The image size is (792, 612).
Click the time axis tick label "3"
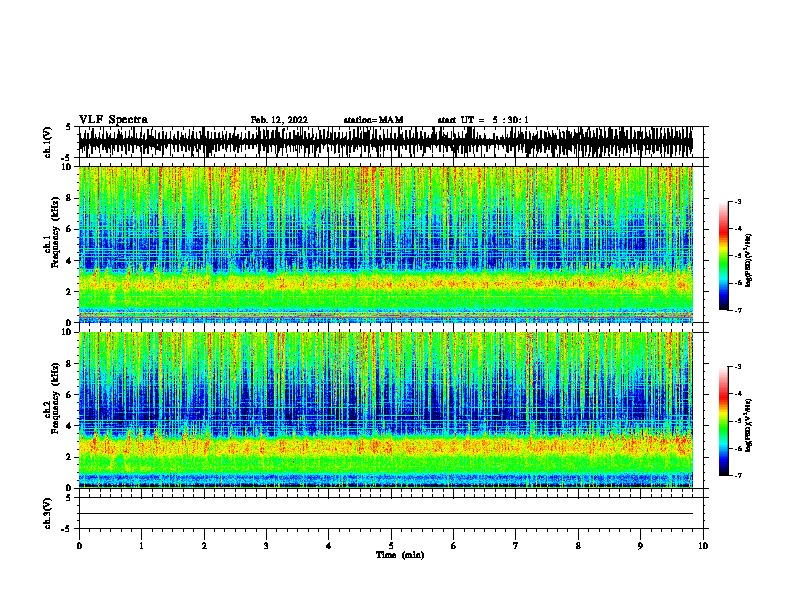click(266, 546)
